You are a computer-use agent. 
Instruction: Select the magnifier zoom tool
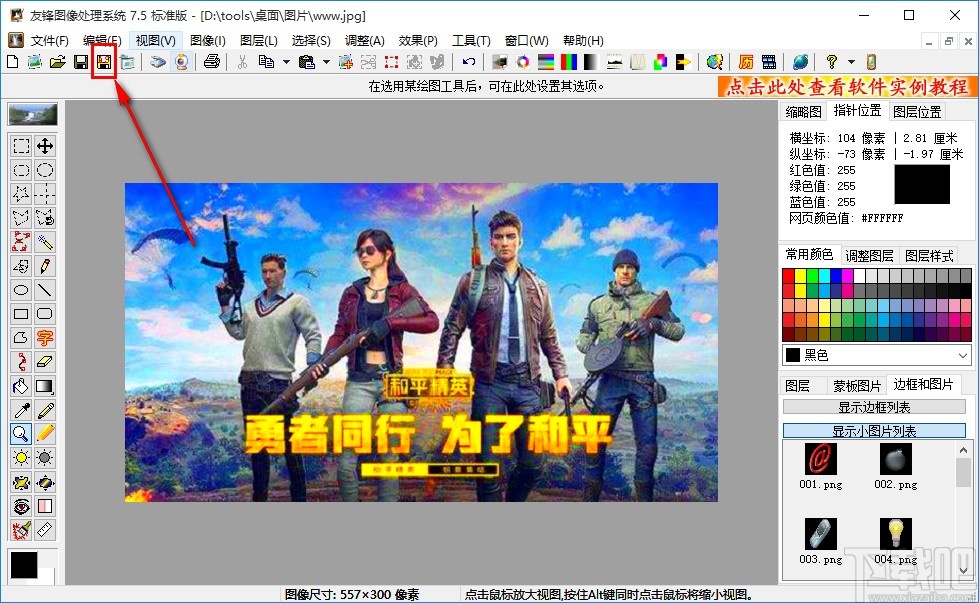(21, 434)
